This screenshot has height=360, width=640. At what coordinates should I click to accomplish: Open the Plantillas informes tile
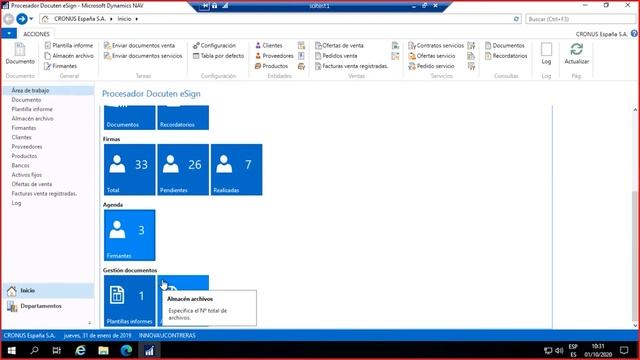click(x=129, y=300)
